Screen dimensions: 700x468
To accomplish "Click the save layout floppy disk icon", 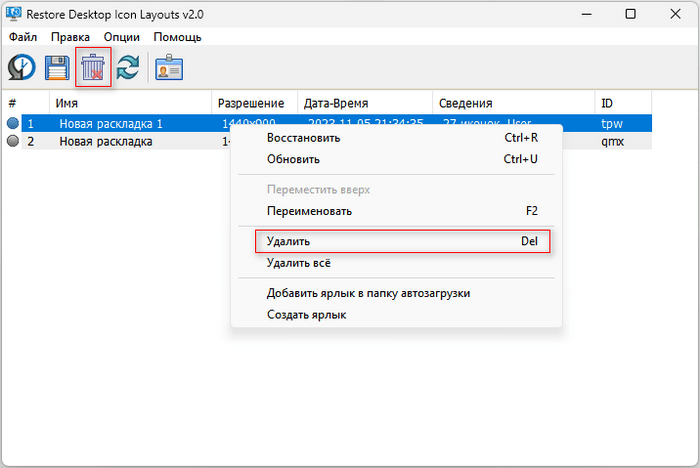I will coord(57,68).
